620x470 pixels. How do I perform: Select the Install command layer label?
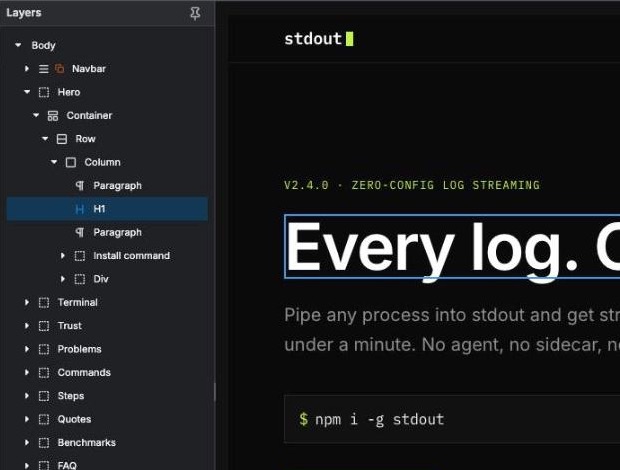coord(132,256)
